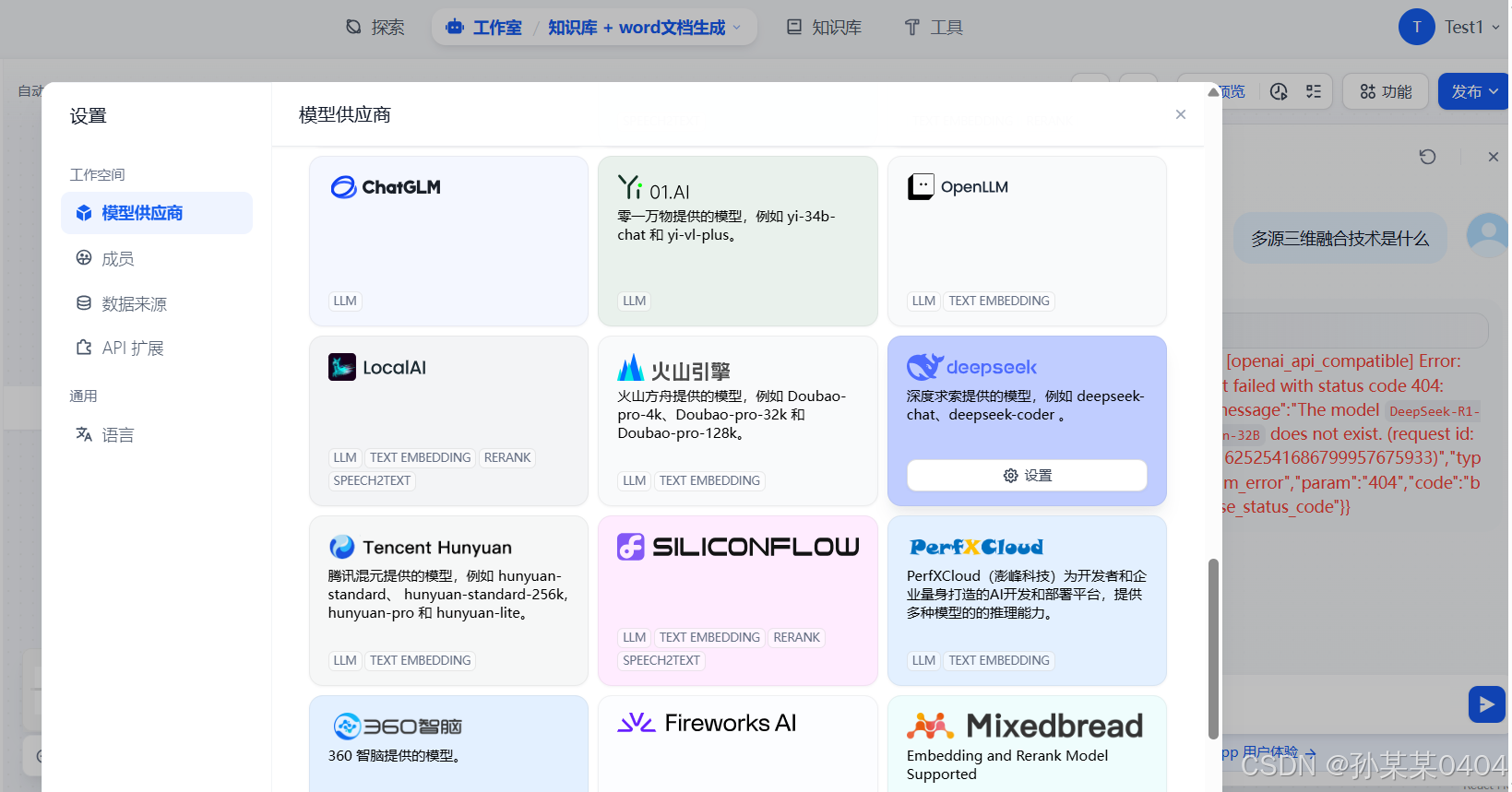Click the settings dialog vertical scrollbar

[x=1213, y=649]
